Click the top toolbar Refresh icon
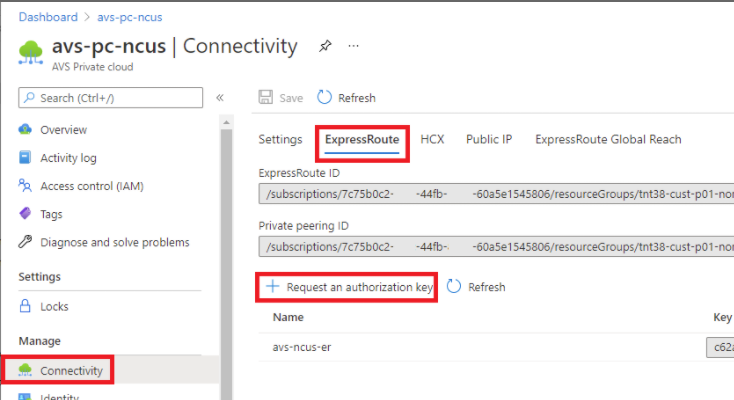The height and width of the screenshot is (400, 734). pyautogui.click(x=324, y=97)
